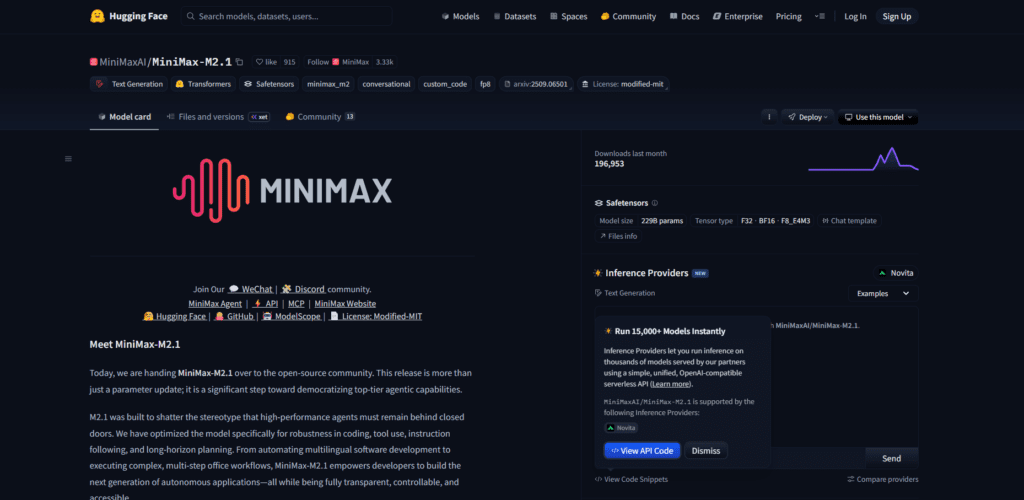Open the Chat template button
Viewport: 1024px width, 500px height.
pyautogui.click(x=849, y=221)
